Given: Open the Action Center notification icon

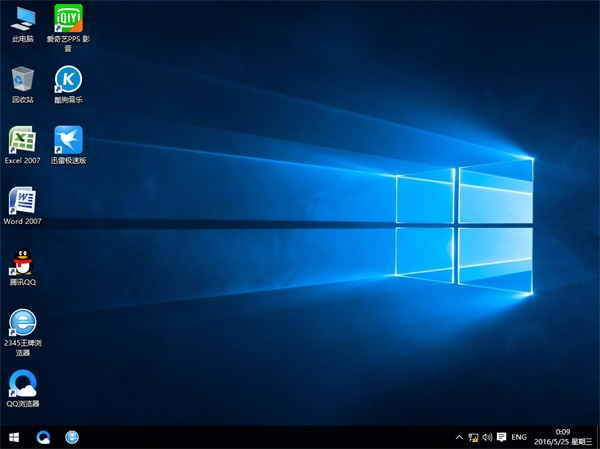Looking at the screenshot, I should click(501, 437).
